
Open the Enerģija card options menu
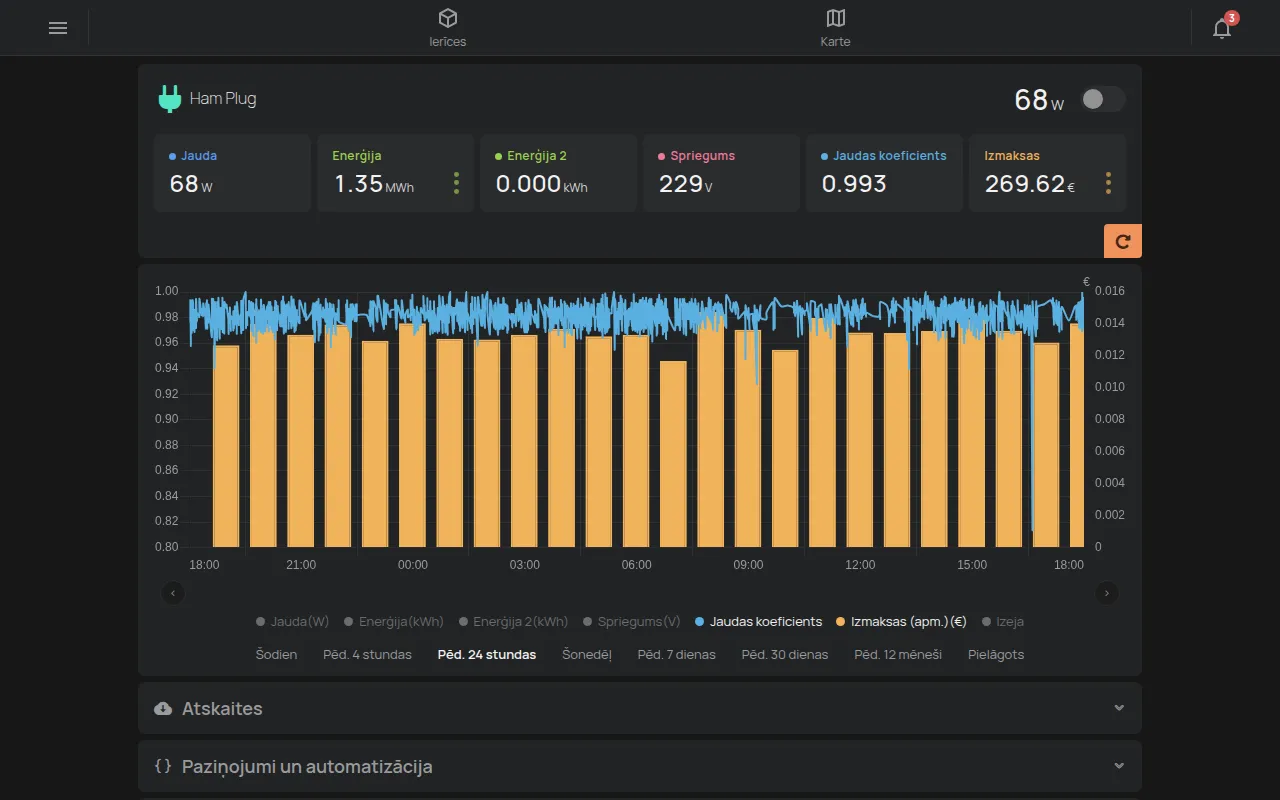456,183
